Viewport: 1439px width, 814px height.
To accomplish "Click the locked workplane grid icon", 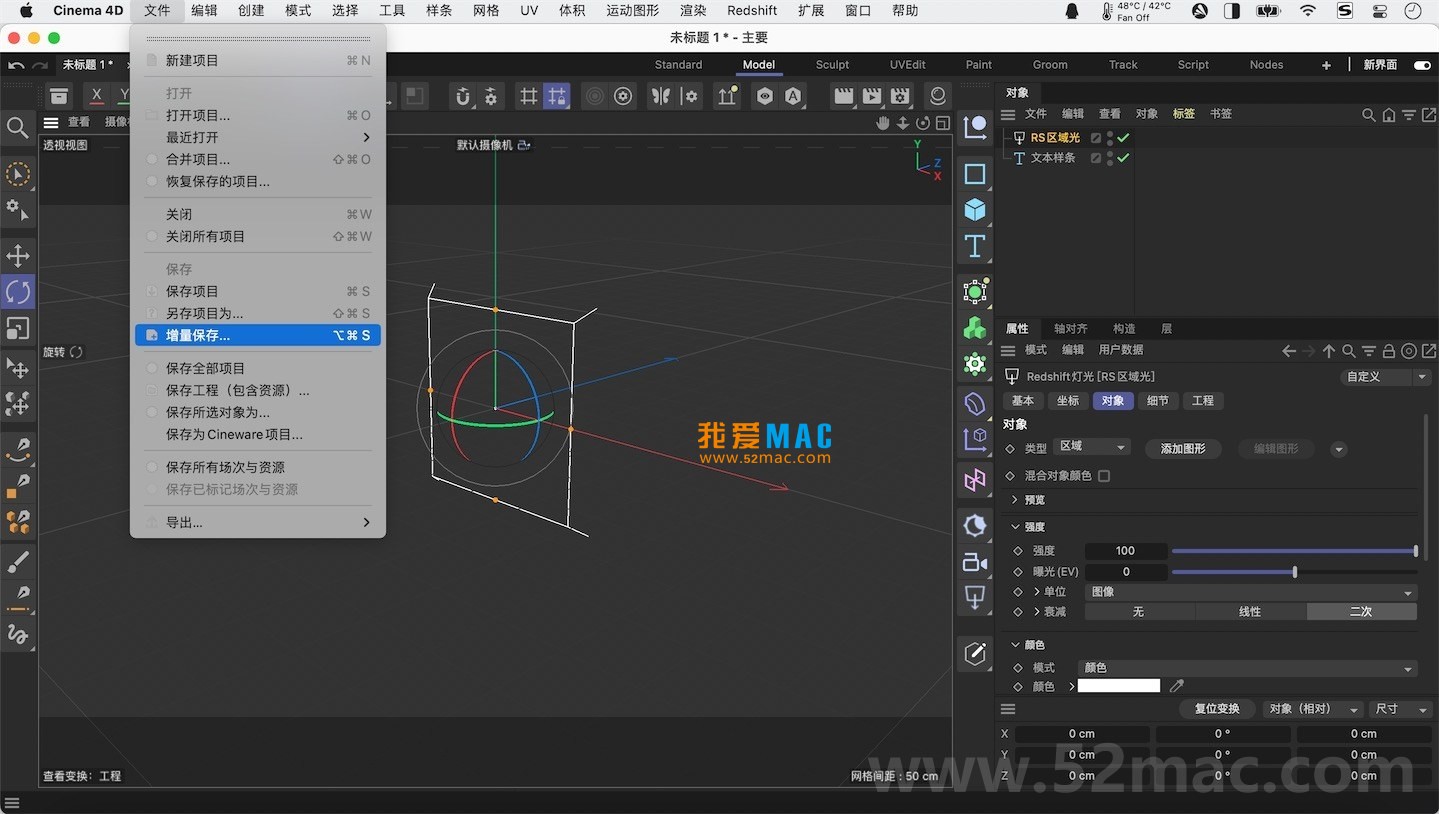I will [556, 96].
